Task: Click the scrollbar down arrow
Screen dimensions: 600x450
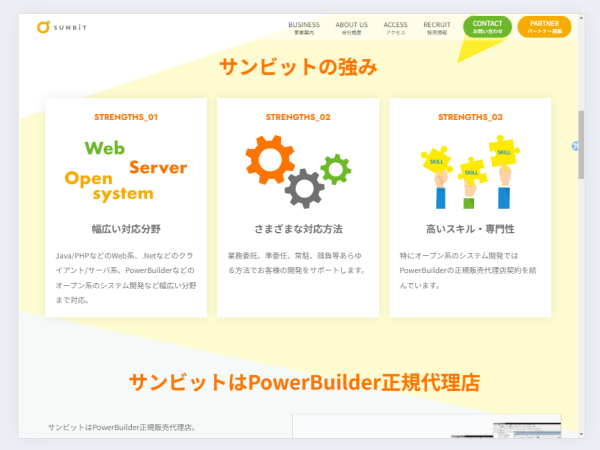Action: pos(581,434)
